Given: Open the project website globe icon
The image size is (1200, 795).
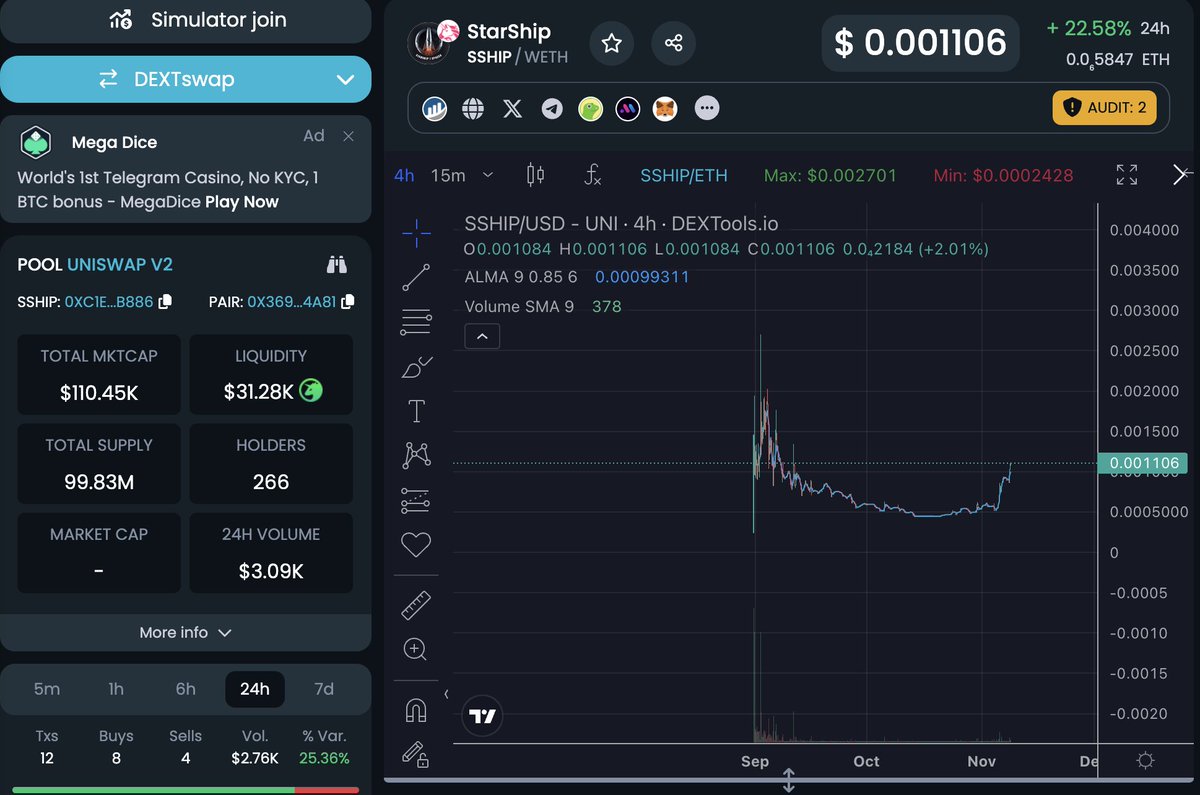Looking at the screenshot, I should coord(474,108).
